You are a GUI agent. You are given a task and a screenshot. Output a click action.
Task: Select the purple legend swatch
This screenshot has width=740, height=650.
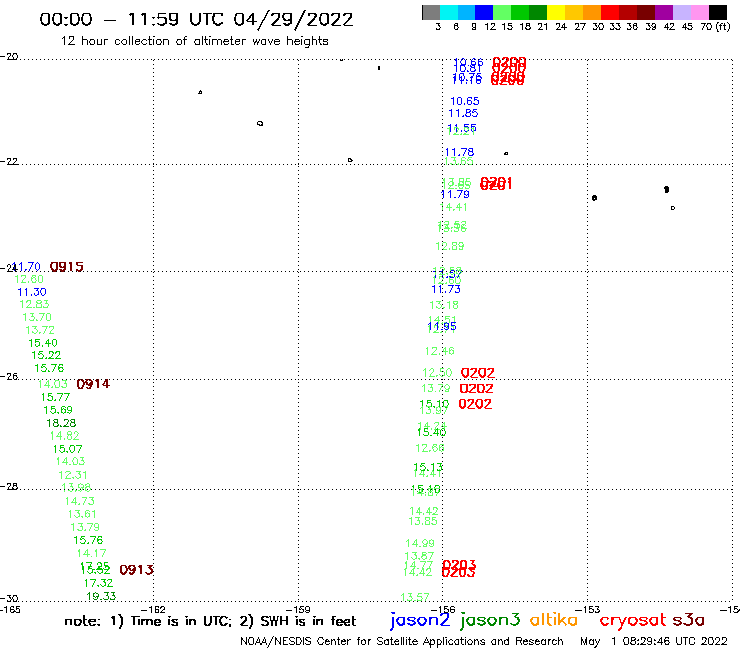[664, 12]
